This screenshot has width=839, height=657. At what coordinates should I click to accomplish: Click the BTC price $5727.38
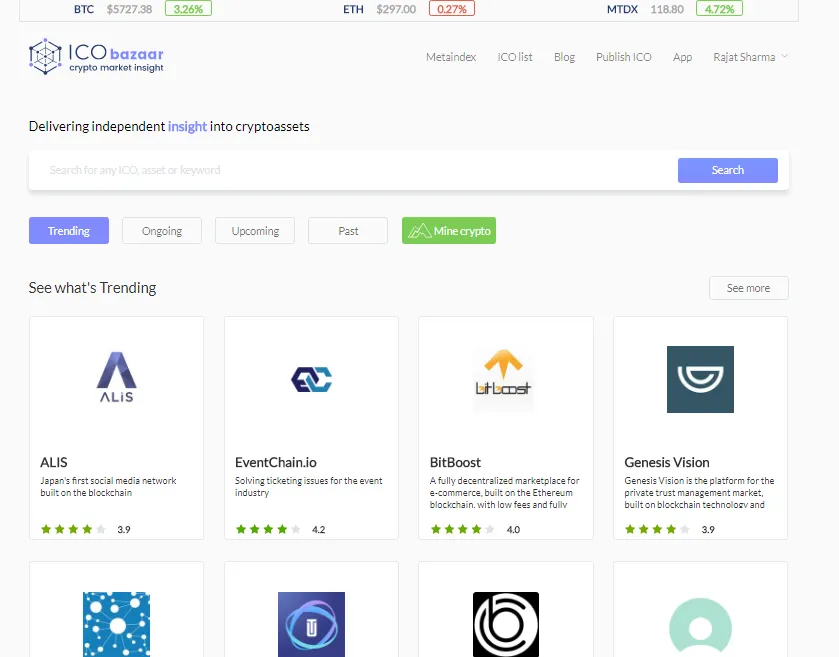[x=129, y=9]
